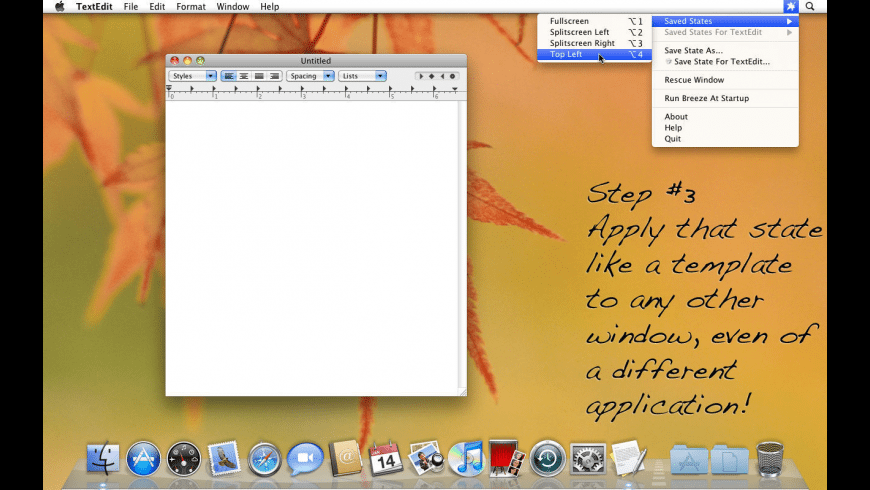The height and width of the screenshot is (490, 870).
Task: Open Spotlight search magnifier icon
Action: click(x=810, y=6)
